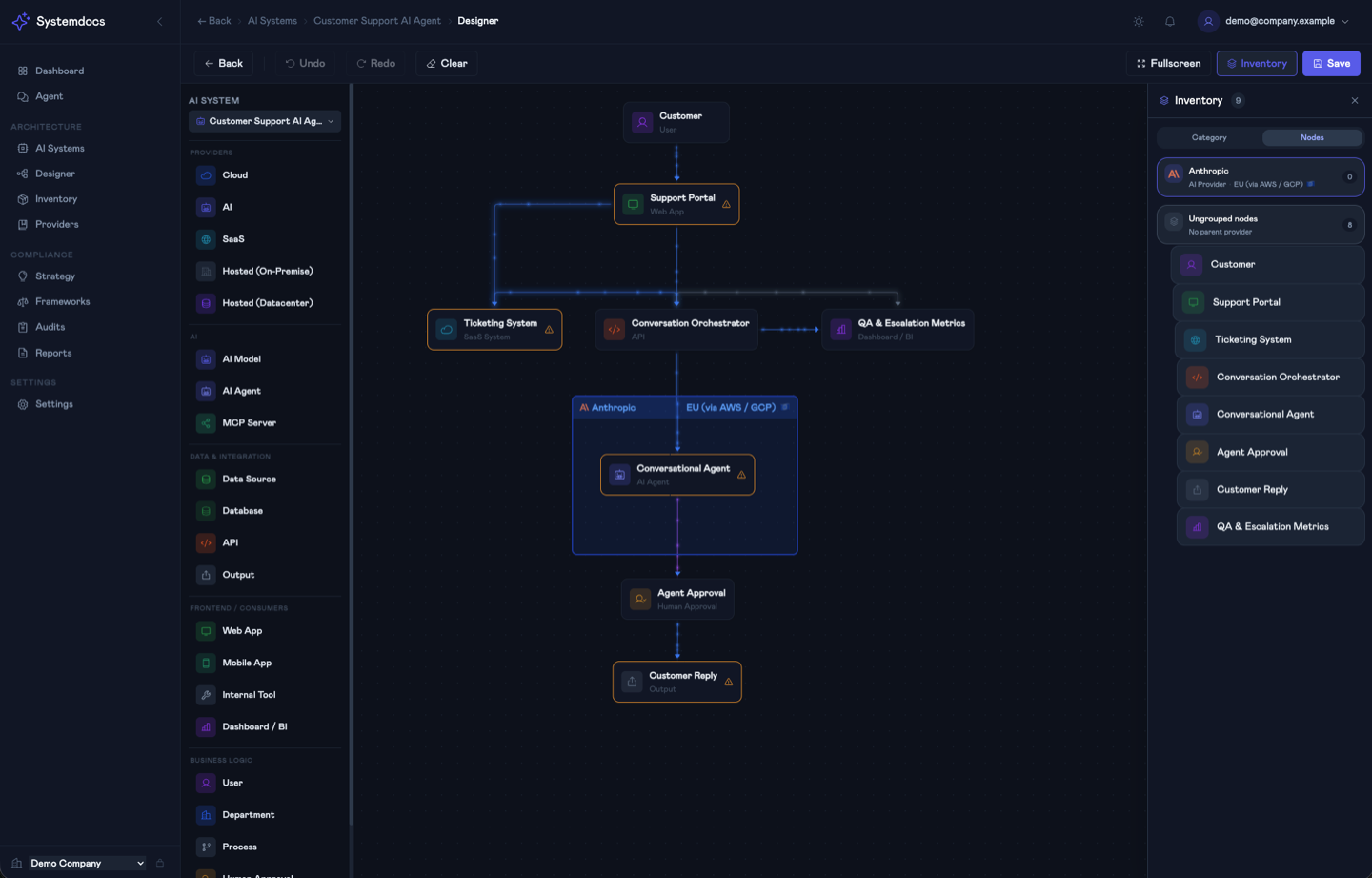Click the Customer Reply warning icon
The height and width of the screenshot is (878, 1372).
click(x=729, y=682)
